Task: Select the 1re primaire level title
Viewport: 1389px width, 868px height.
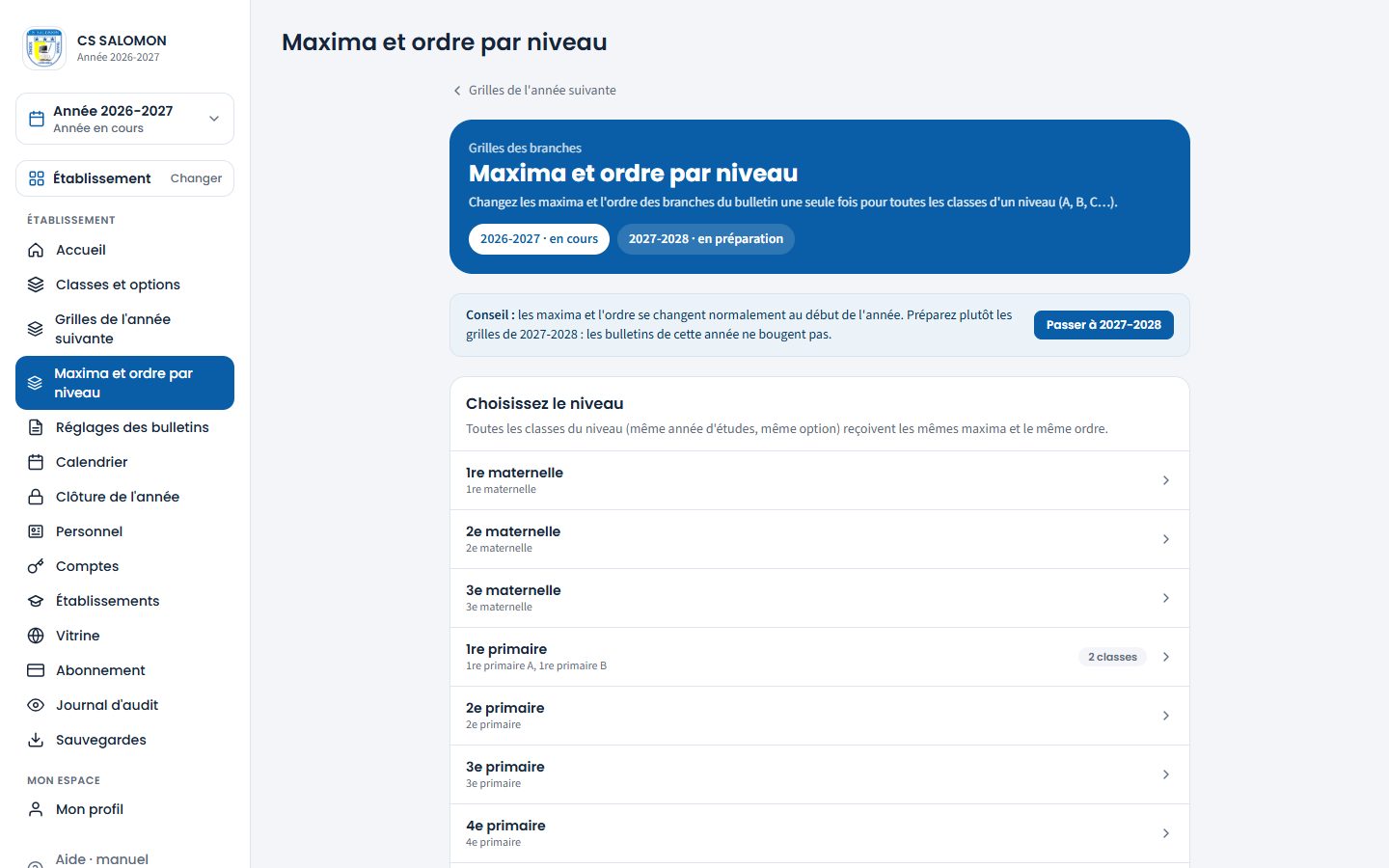Action: pyautogui.click(x=506, y=649)
